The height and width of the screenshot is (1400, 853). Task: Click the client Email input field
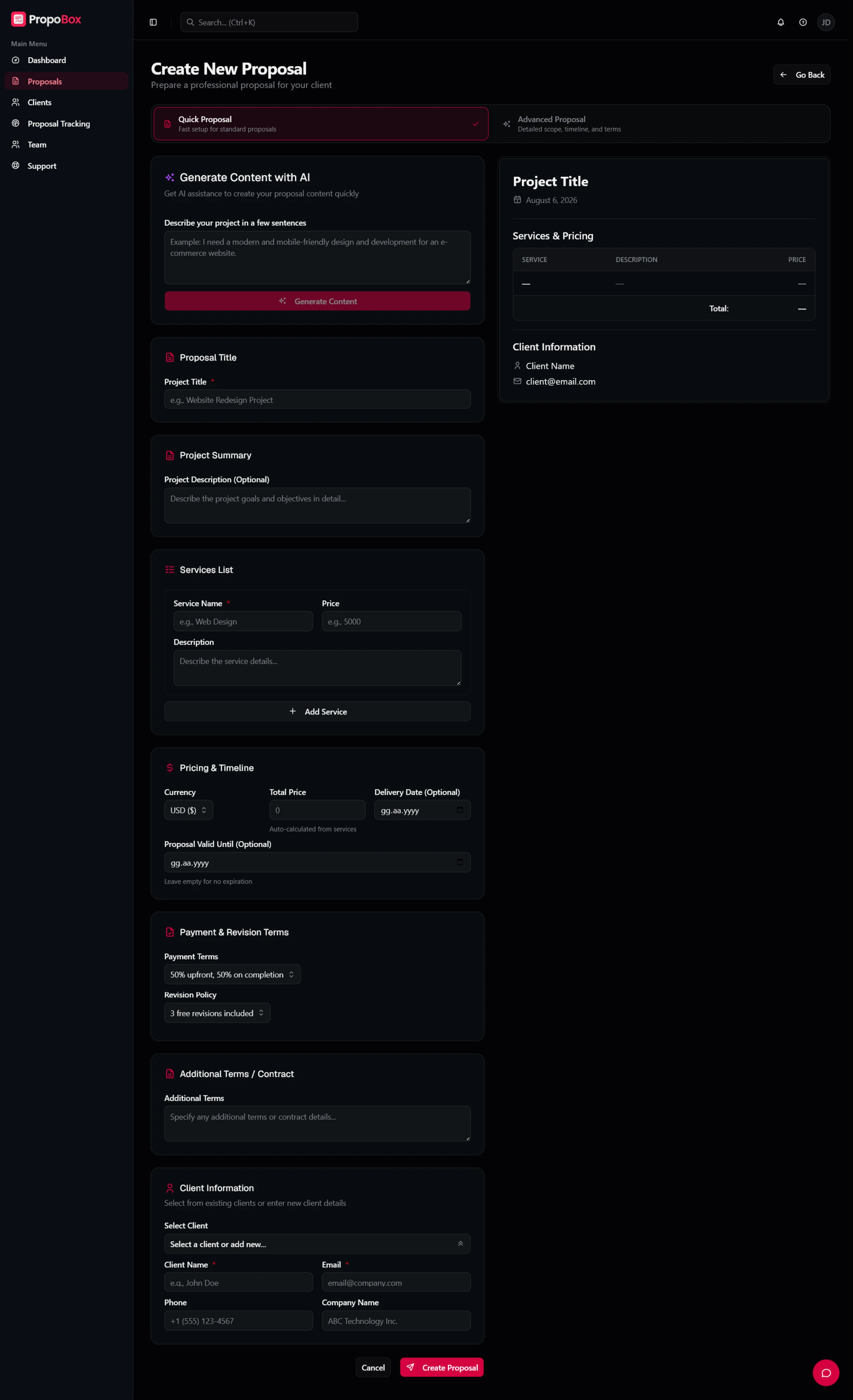tap(396, 1282)
